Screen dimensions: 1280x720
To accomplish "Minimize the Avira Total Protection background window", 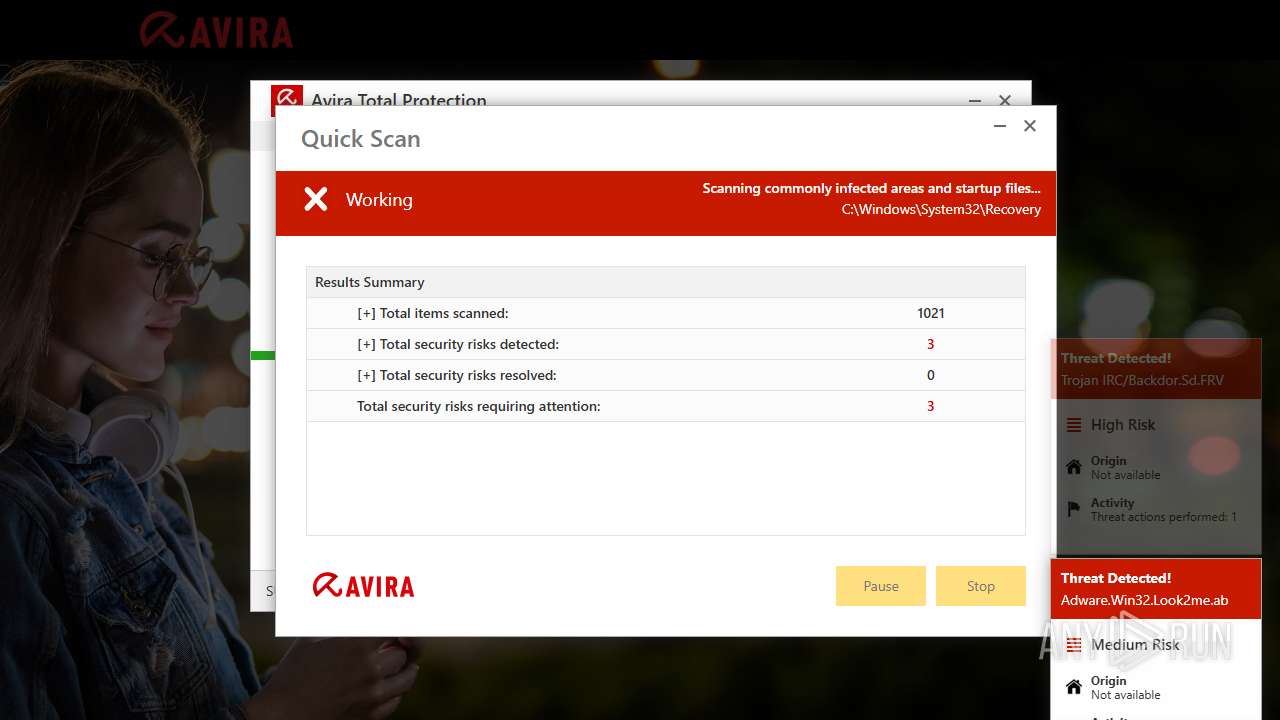I will [975, 100].
